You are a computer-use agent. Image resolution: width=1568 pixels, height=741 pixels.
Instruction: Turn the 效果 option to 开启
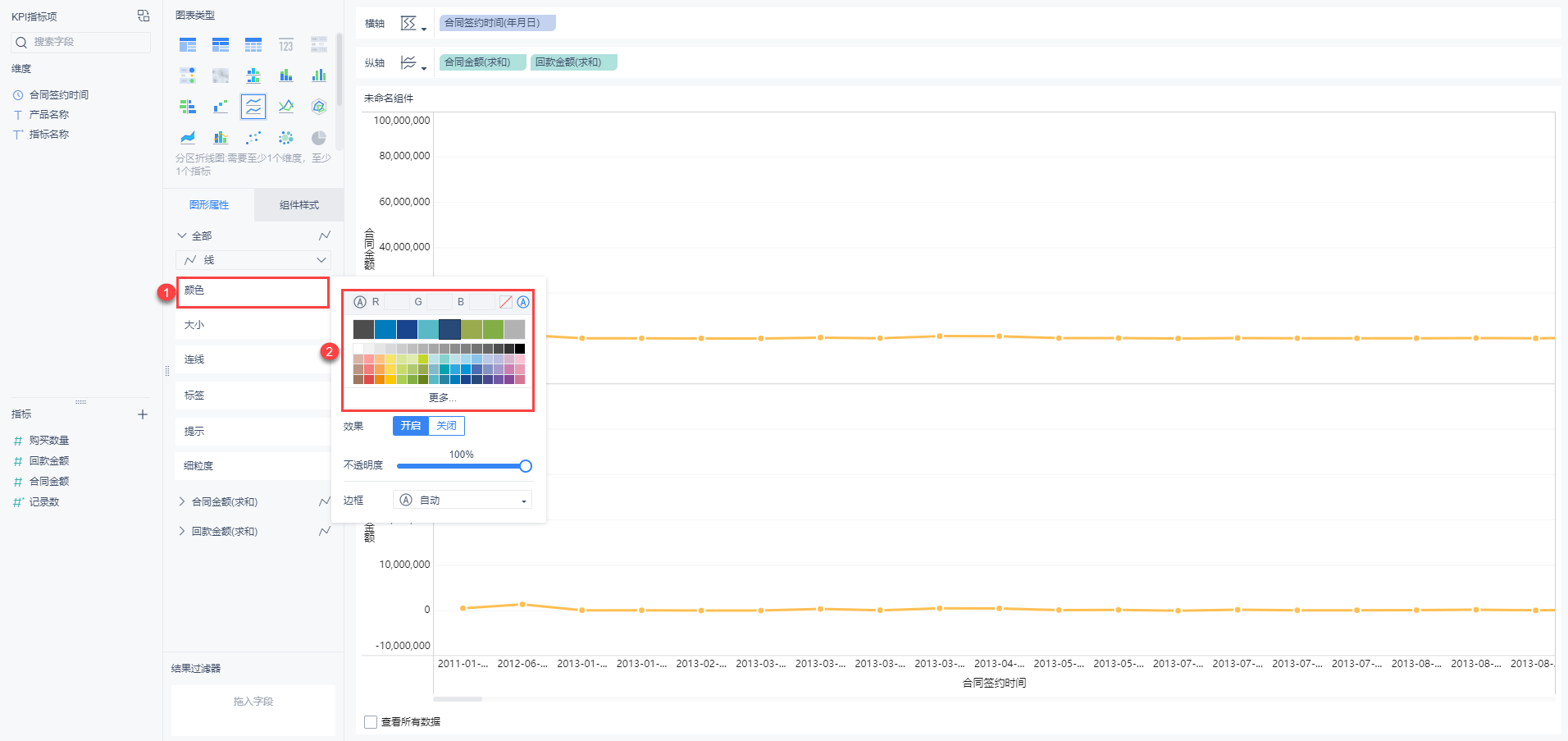pos(411,426)
